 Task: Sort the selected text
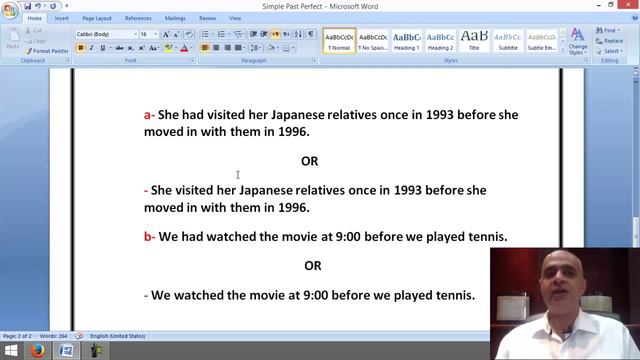(298, 34)
